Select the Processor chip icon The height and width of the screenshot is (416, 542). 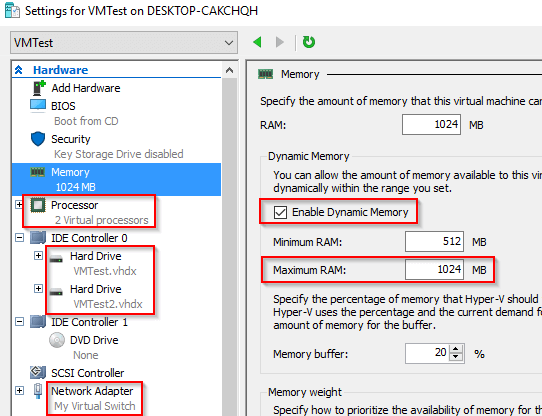click(x=38, y=205)
